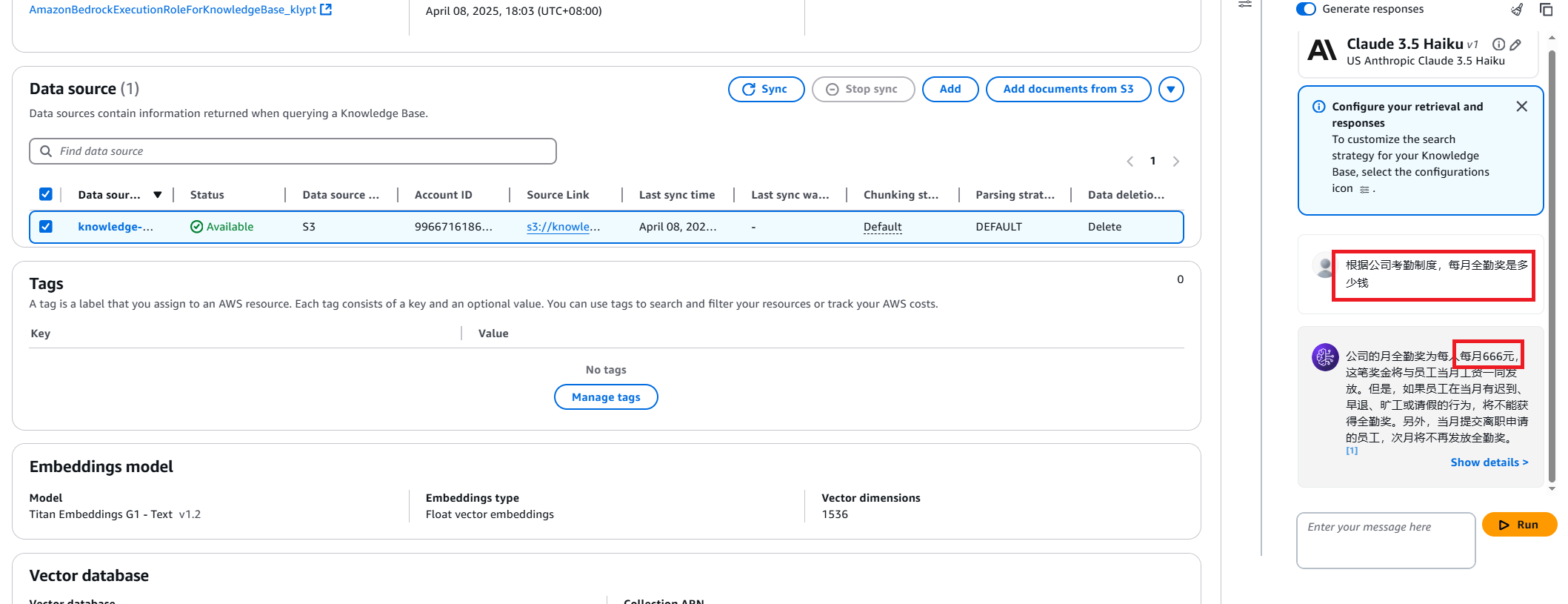Click the Key column header in Tags
This screenshot has width=1568, height=604.
click(41, 333)
